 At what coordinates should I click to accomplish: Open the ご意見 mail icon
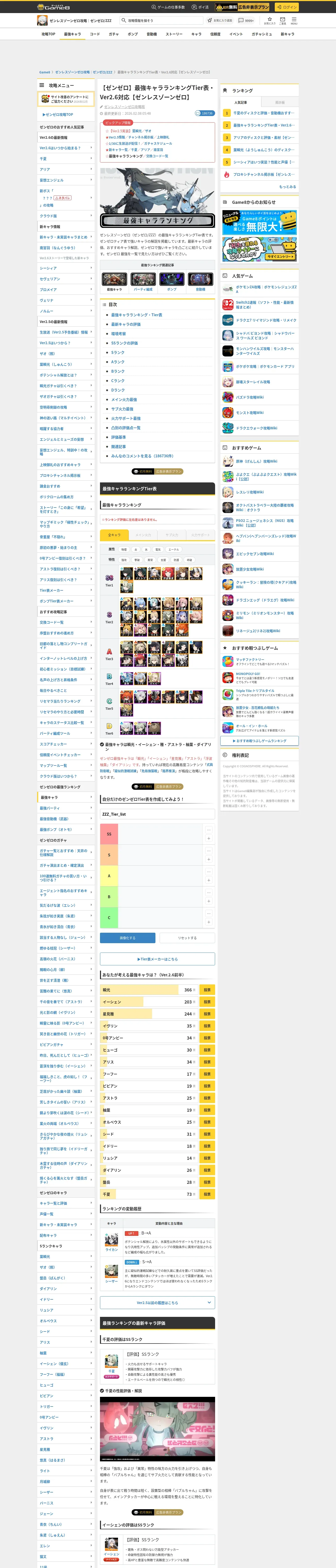282,20
